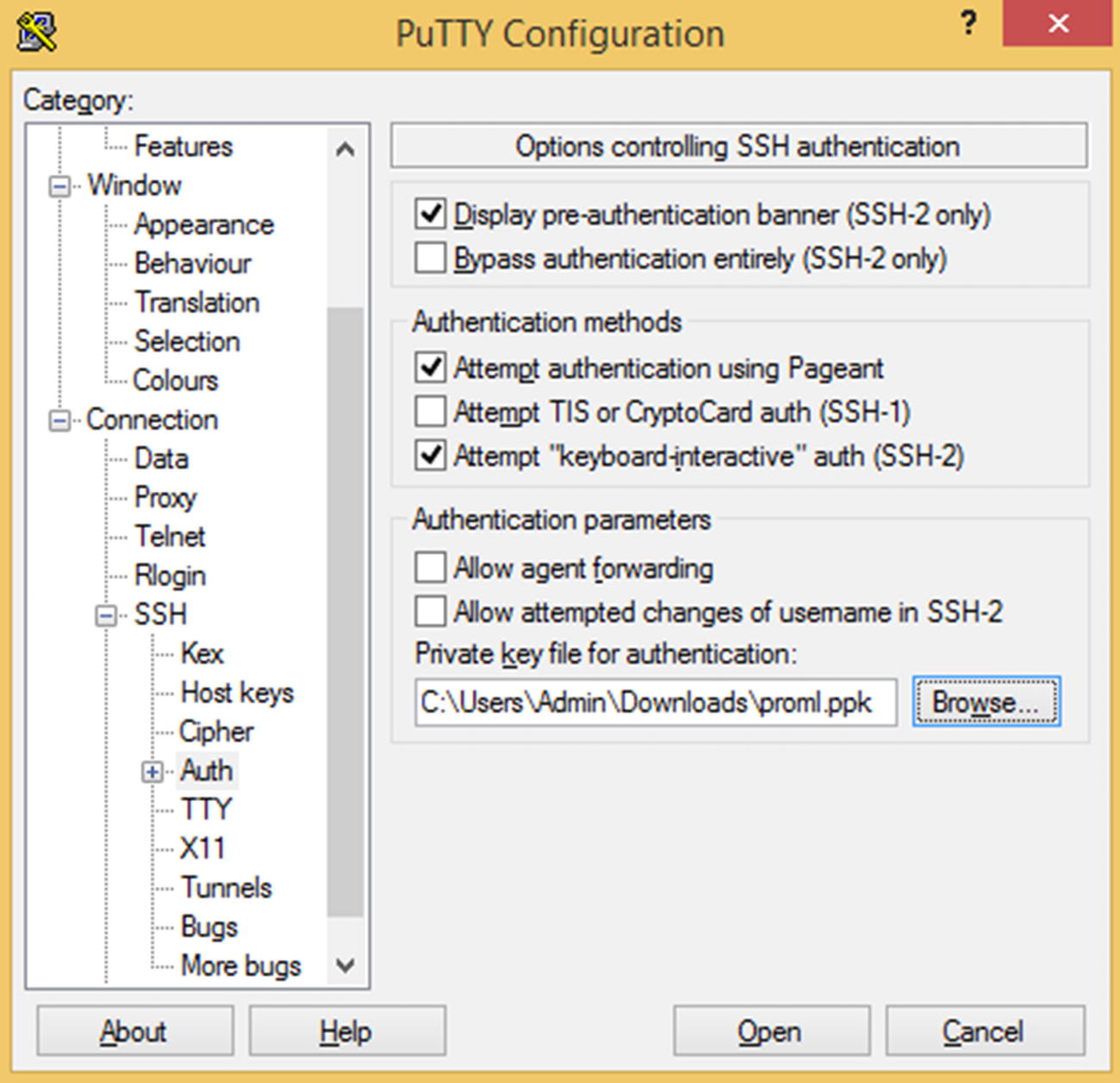This screenshot has width=1120, height=1083.
Task: Select Tunnels in category tree
Action: coord(226,887)
